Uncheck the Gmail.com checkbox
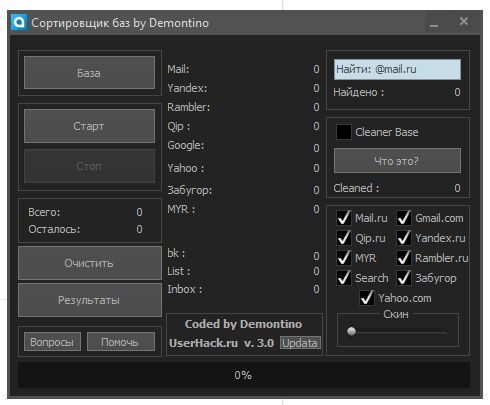Image resolution: width=490 pixels, height=405 pixels. pyautogui.click(x=404, y=218)
